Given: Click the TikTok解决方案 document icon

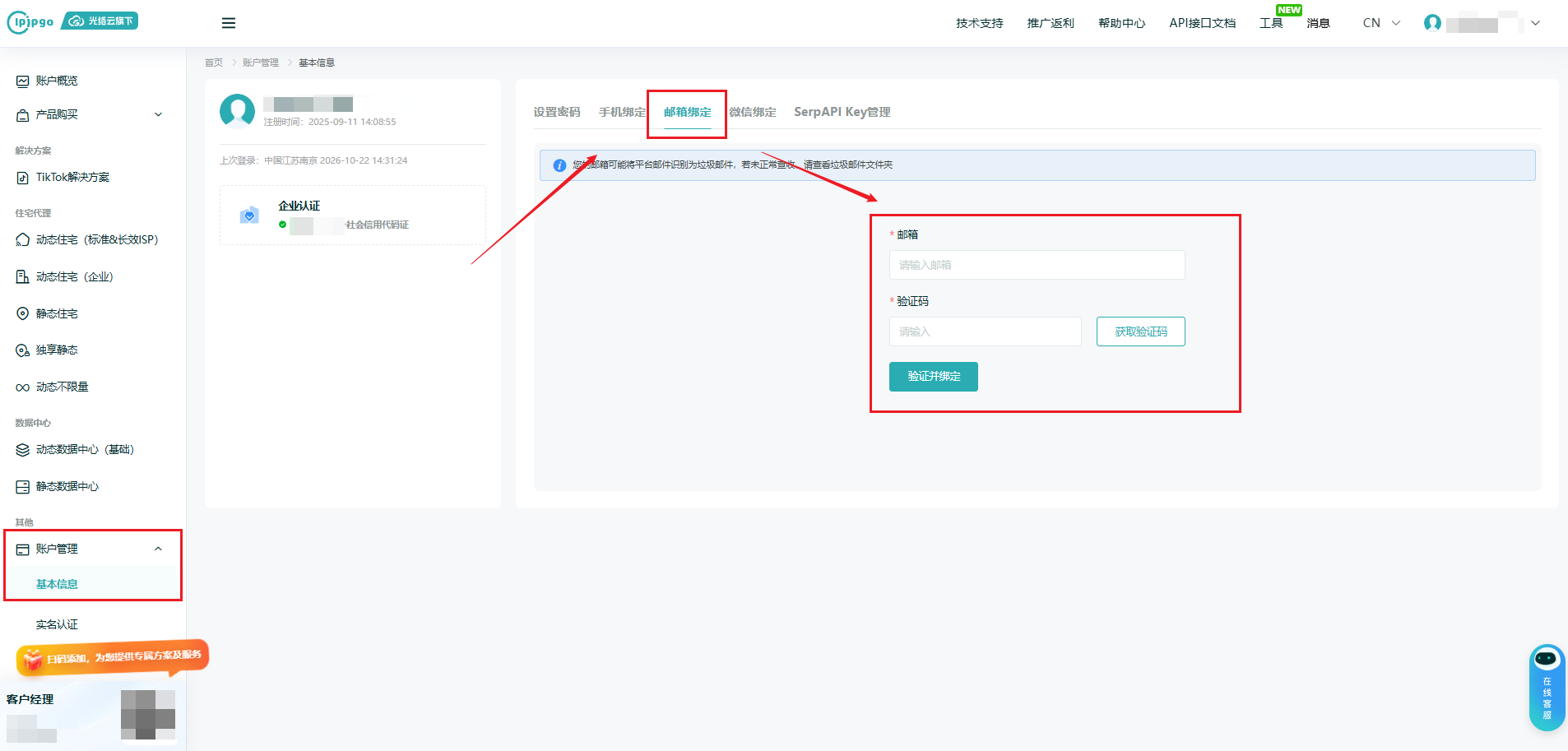Looking at the screenshot, I should pos(23,178).
